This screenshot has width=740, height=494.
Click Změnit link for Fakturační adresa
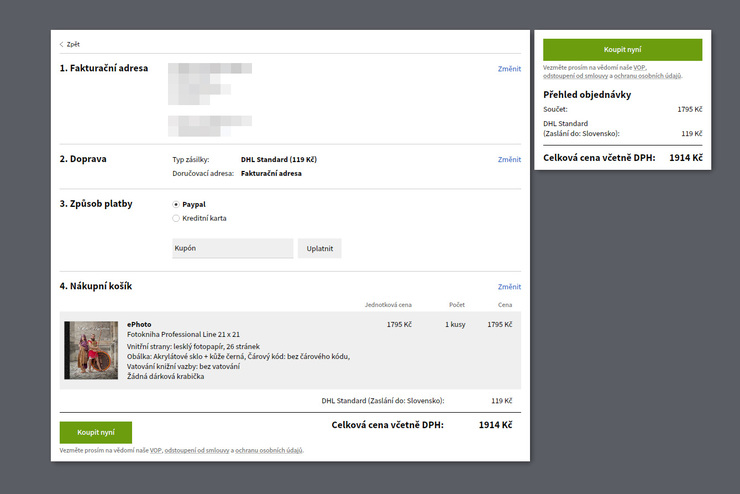[509, 69]
